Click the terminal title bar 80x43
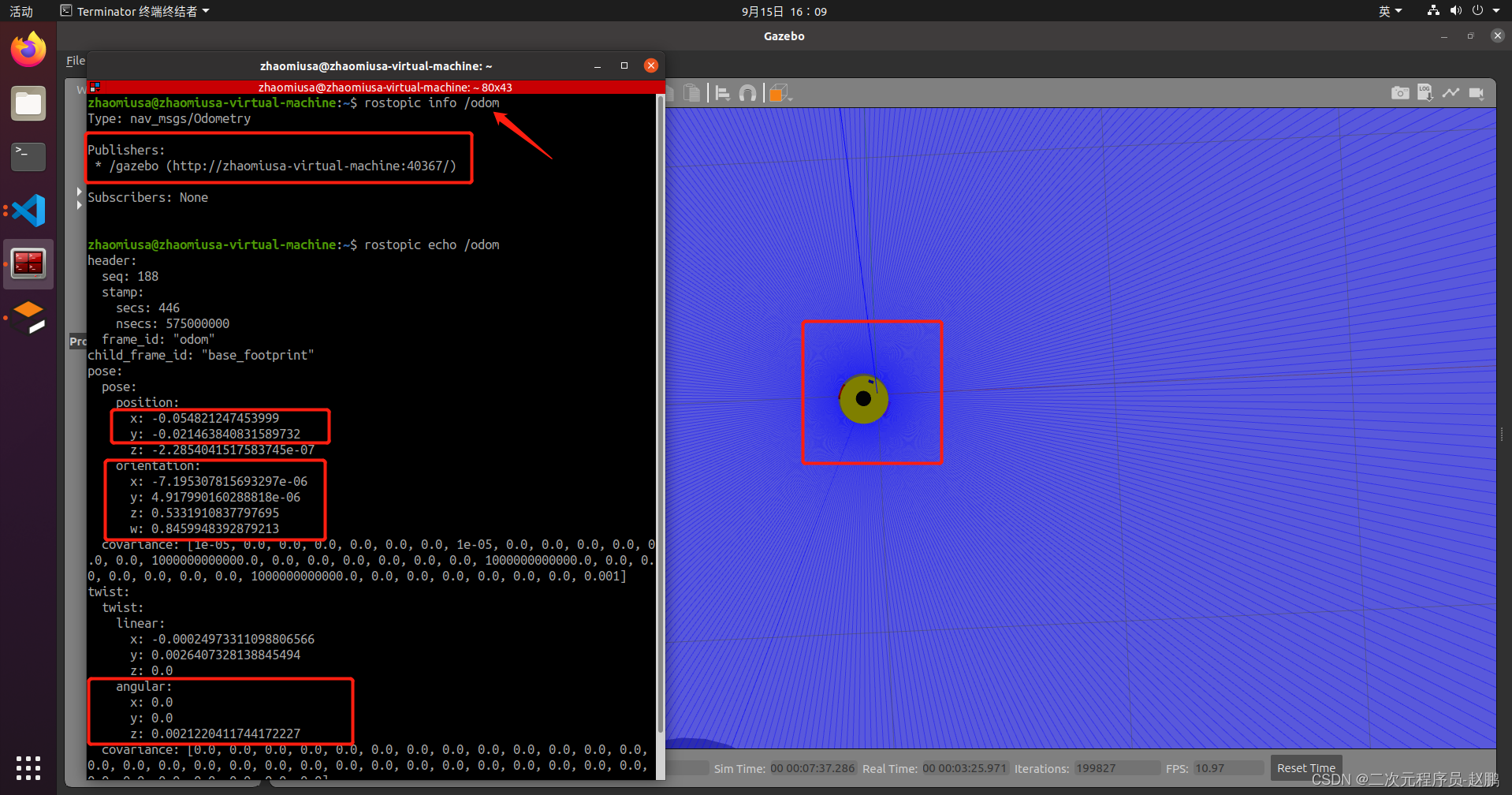The height and width of the screenshot is (795, 1512). pos(376,88)
